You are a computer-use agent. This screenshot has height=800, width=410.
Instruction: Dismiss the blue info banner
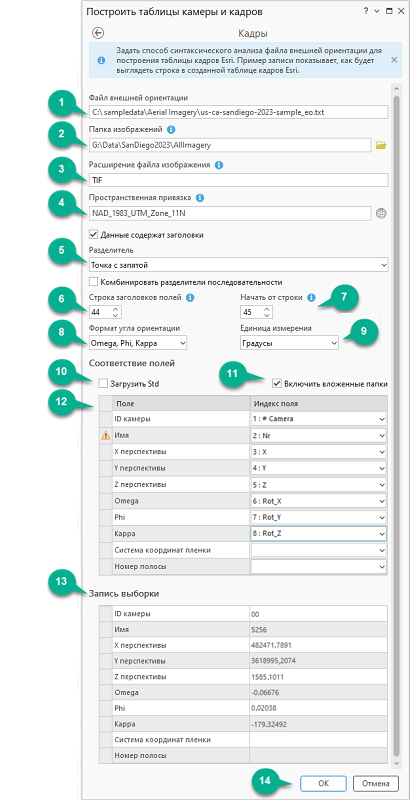[x=394, y=60]
